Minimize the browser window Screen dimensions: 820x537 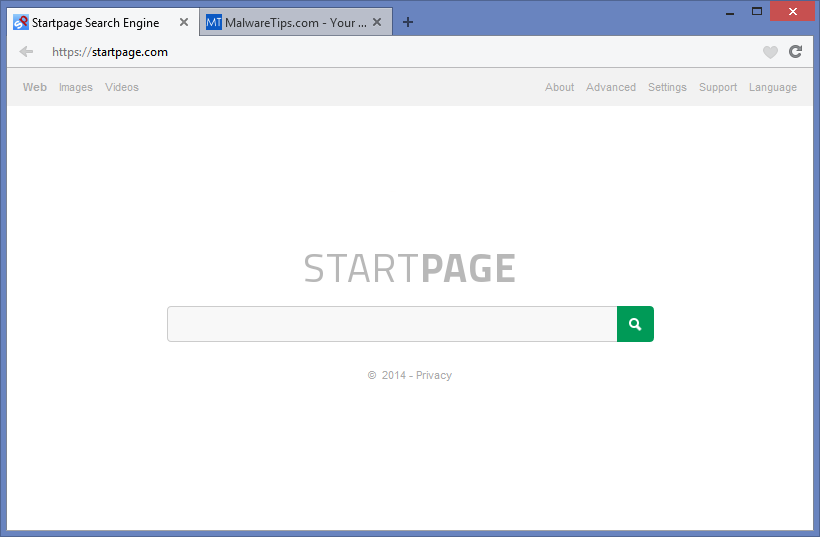[x=730, y=12]
